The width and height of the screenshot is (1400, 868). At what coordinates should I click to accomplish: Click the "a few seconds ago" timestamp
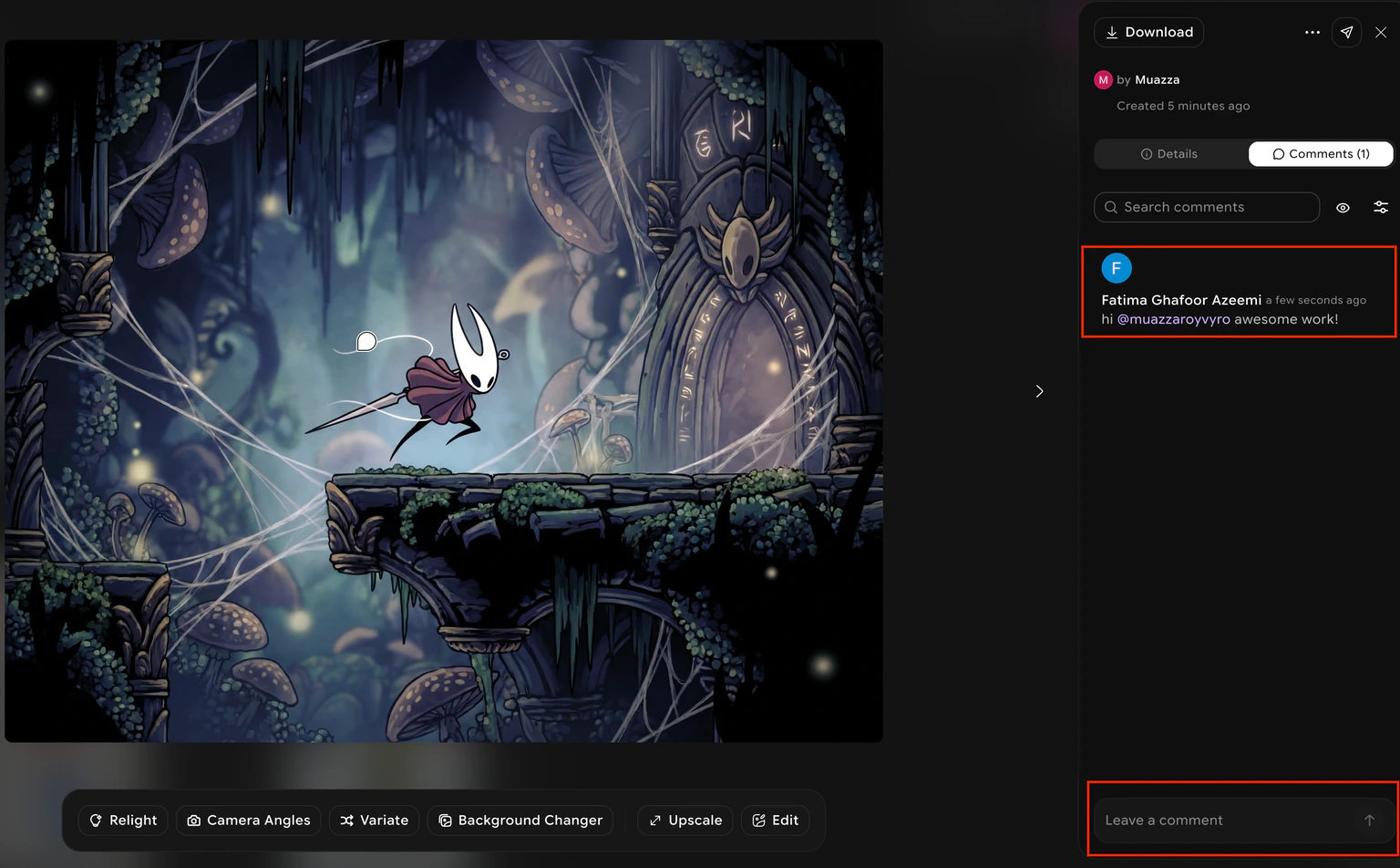coord(1316,300)
